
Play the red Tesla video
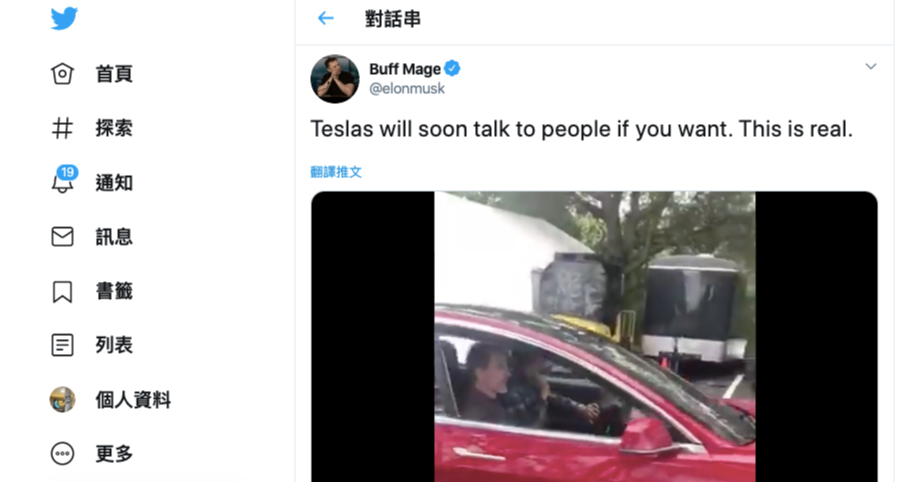(594, 336)
